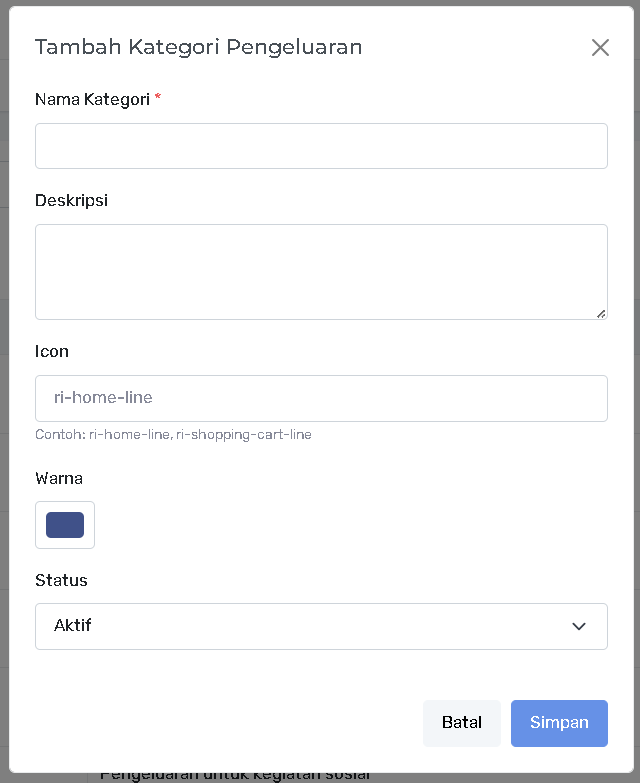Click the Nama Kategori text field
Image resolution: width=640 pixels, height=783 pixels.
click(321, 146)
